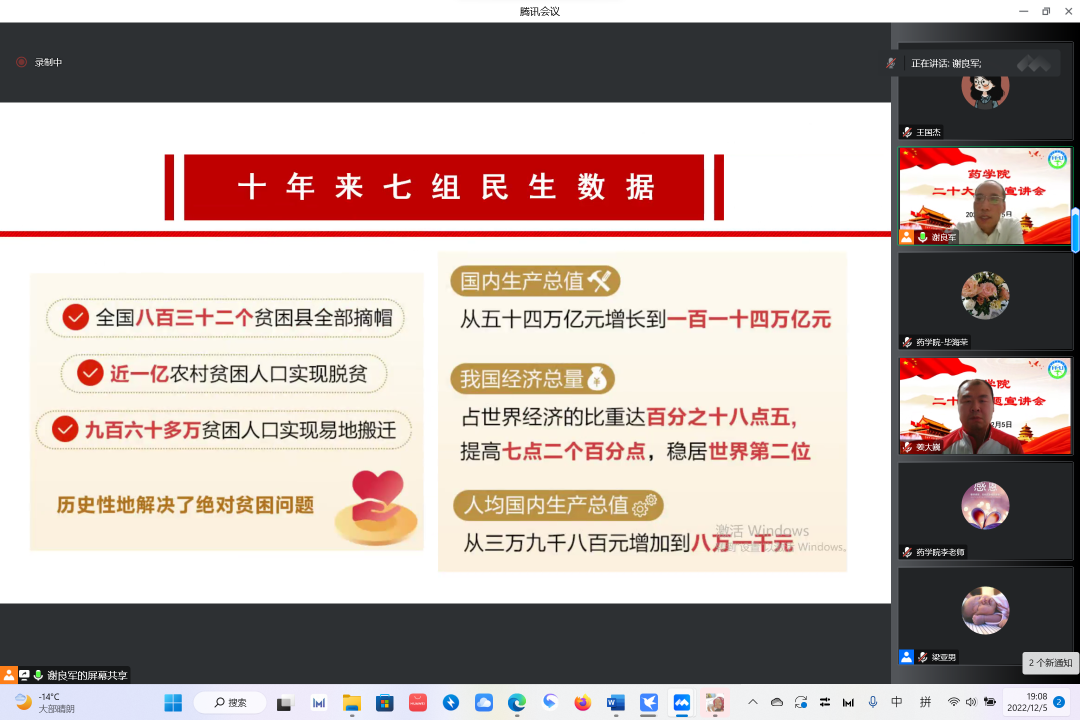Open File Explorer from the taskbar
This screenshot has height=720, width=1080.
pyautogui.click(x=351, y=702)
